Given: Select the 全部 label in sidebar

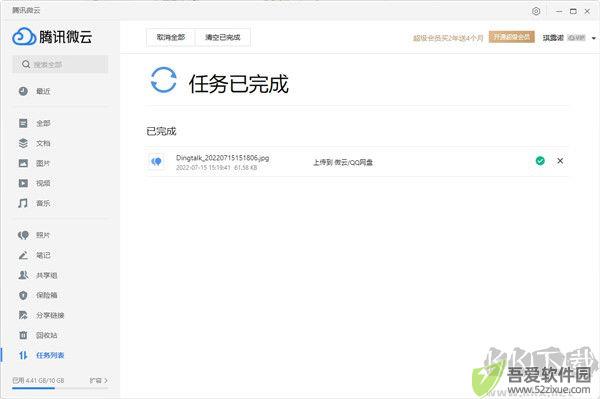Looking at the screenshot, I should point(43,123).
